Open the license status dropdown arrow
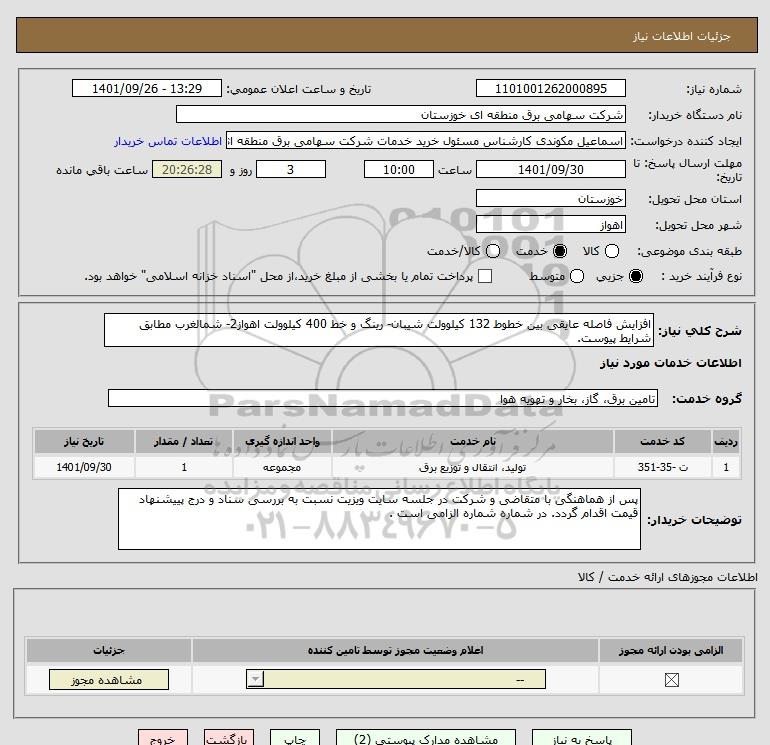770x745 pixels. pos(255,679)
